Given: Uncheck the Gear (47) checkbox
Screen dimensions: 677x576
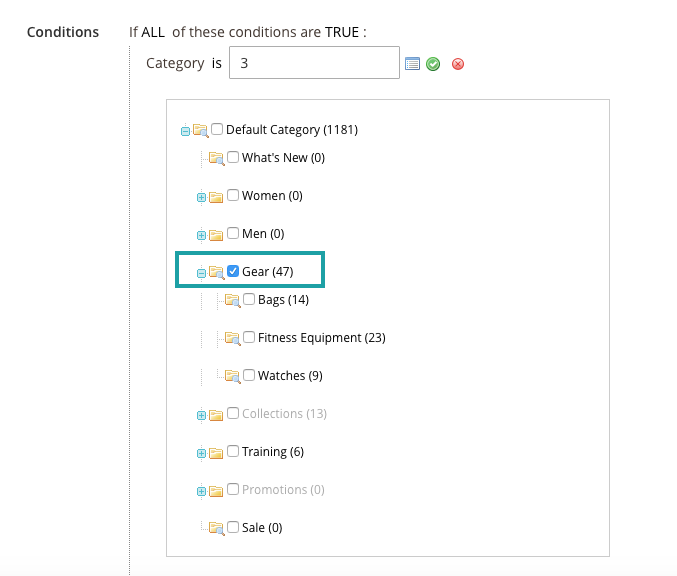Looking at the screenshot, I should 233,271.
